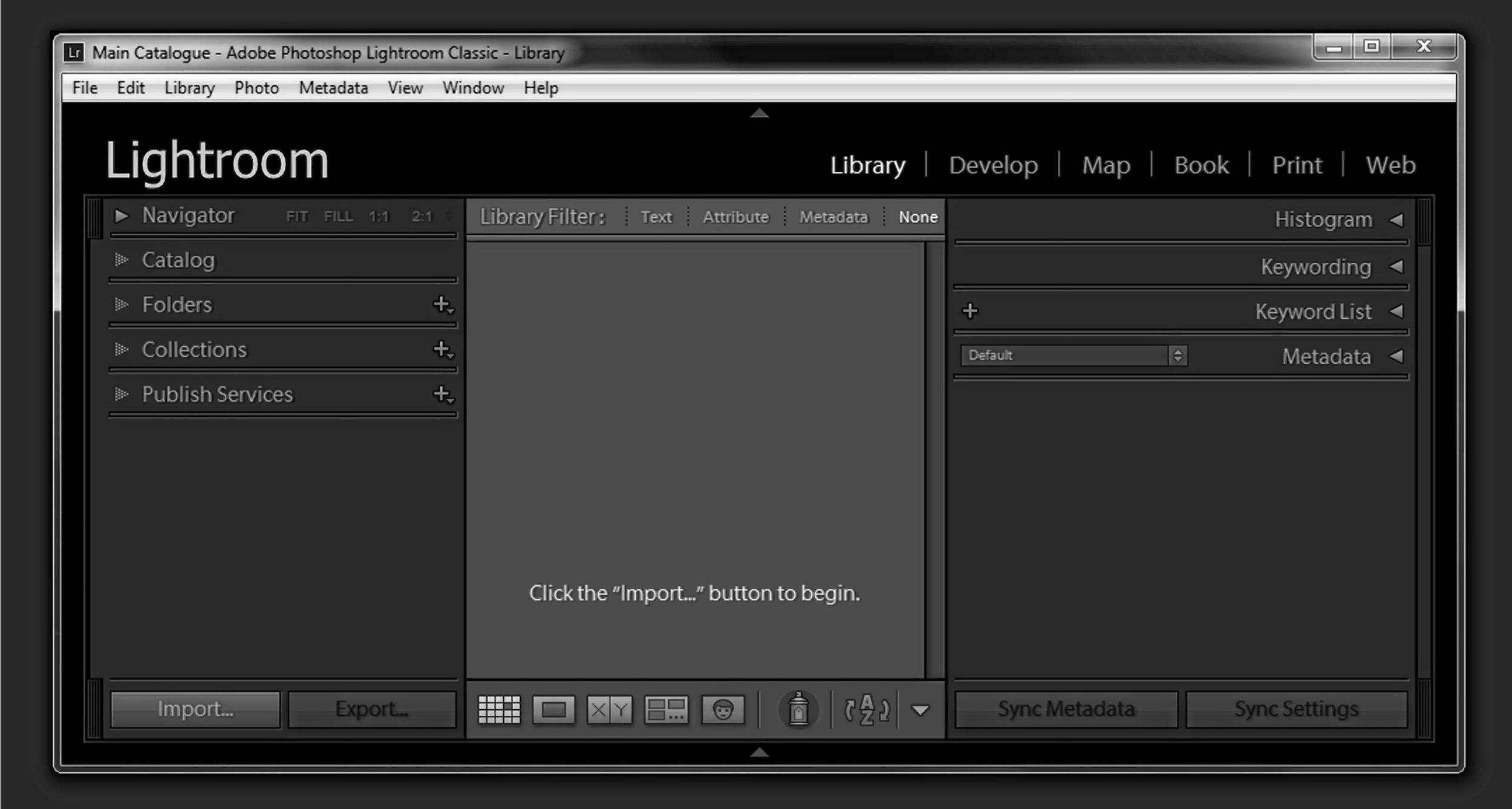Add folder using Folders plus icon
Image resolution: width=1512 pixels, height=809 pixels.
coord(443,304)
